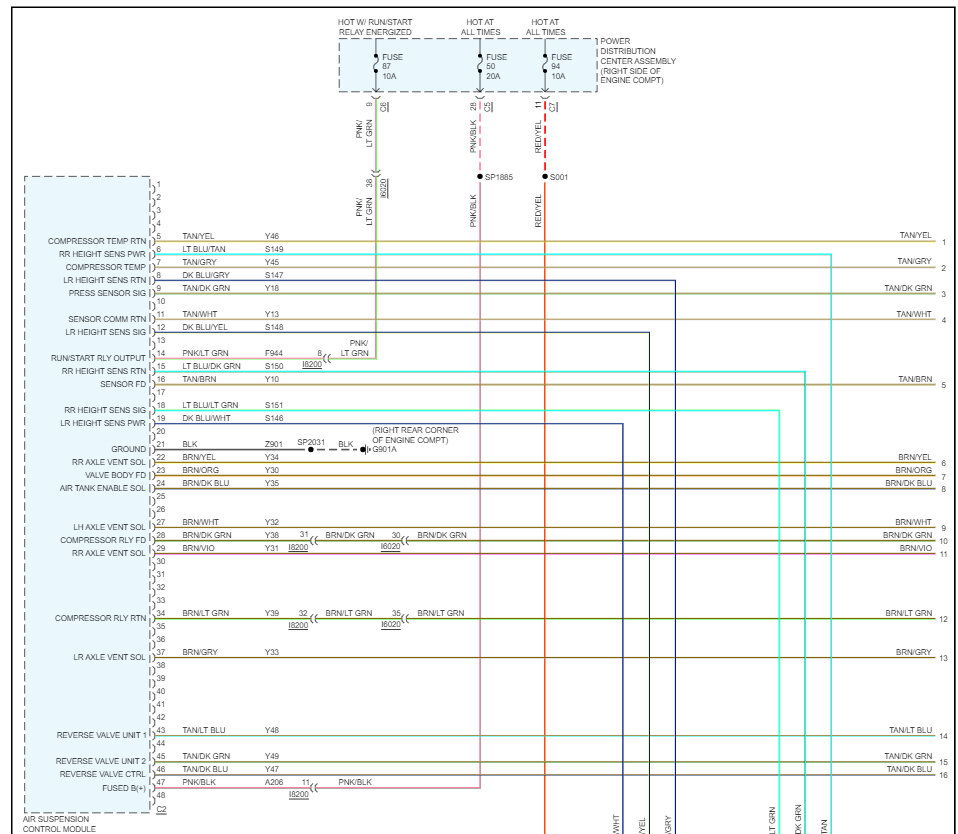Viewport: 958px width, 834px height.
Task: Click circuit code Y38
Action: point(272,535)
